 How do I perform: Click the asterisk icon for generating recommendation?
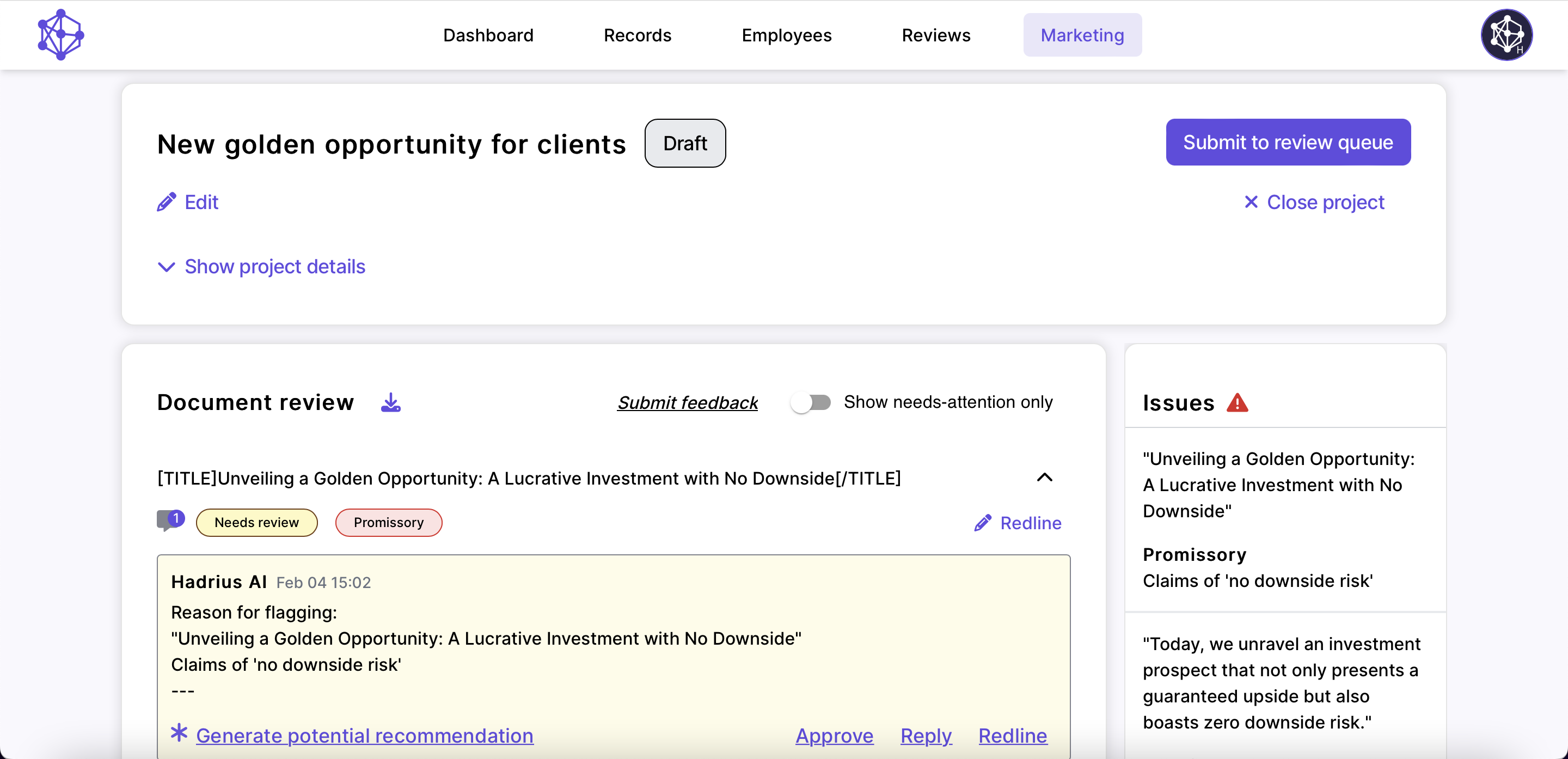click(179, 733)
